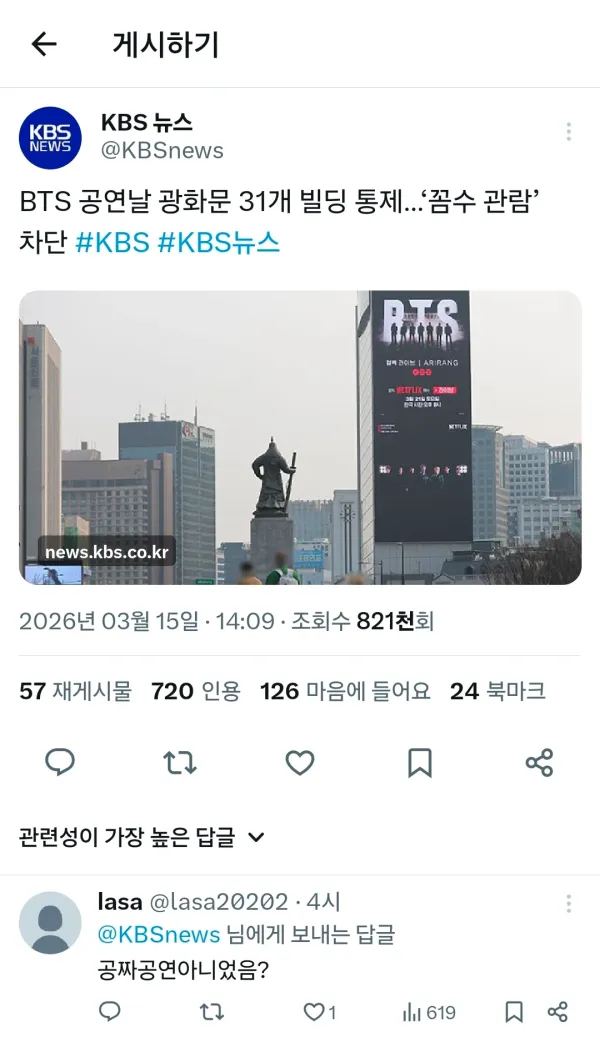Bookmark the KBS News post
600x1037 pixels.
click(419, 763)
